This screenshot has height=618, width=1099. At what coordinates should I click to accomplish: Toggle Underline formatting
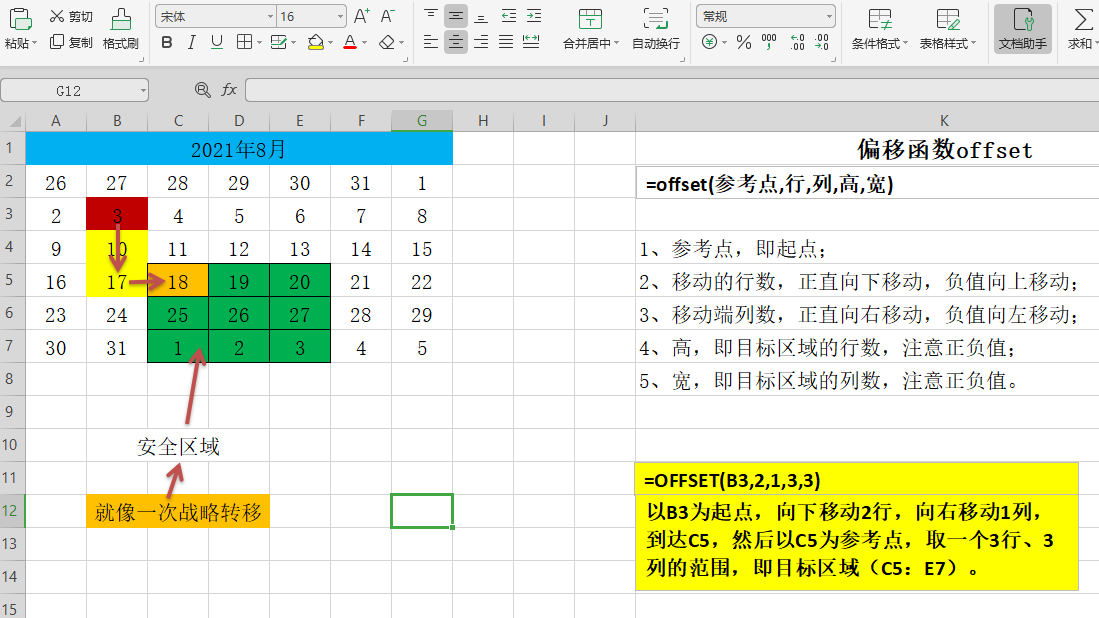tap(217, 43)
